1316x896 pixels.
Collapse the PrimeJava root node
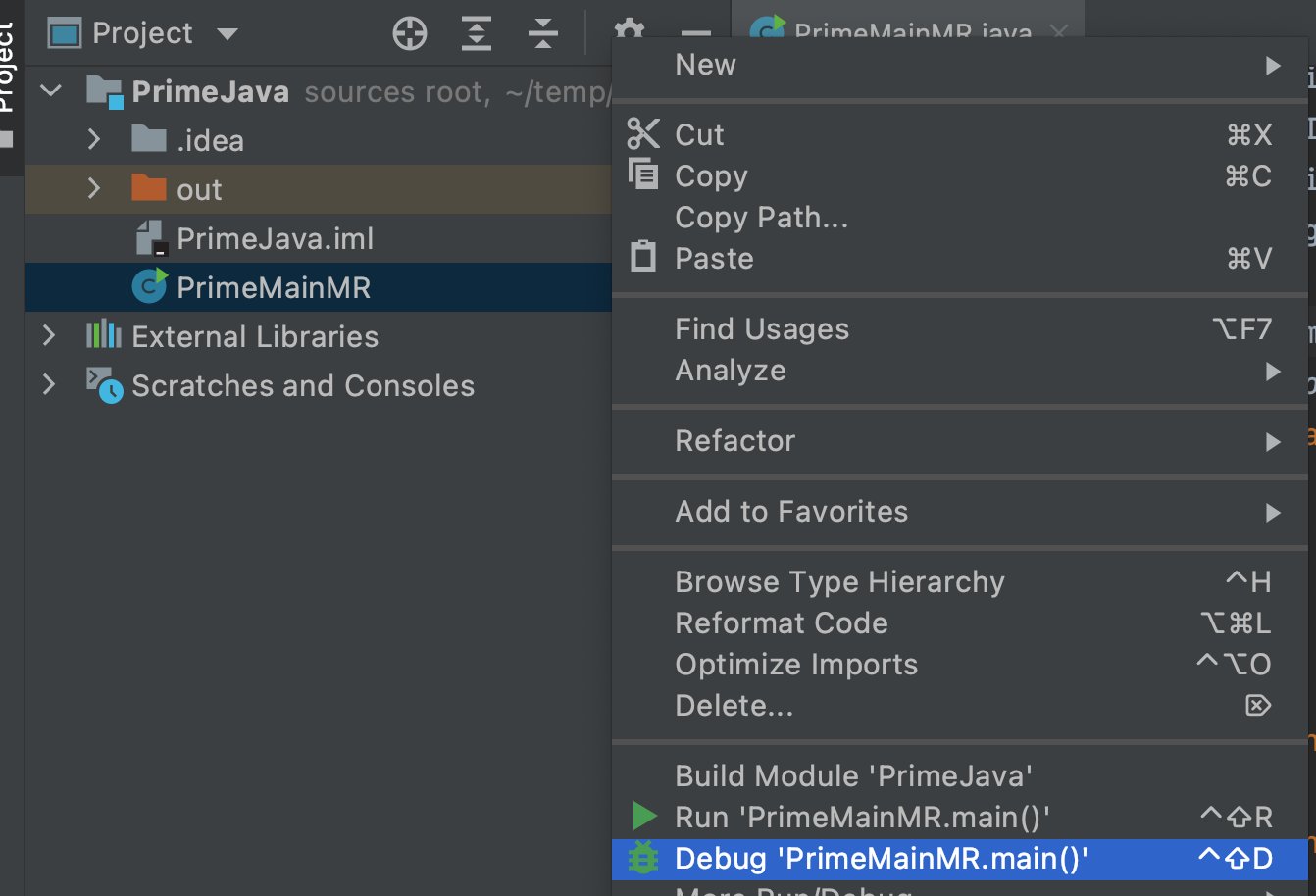(51, 91)
